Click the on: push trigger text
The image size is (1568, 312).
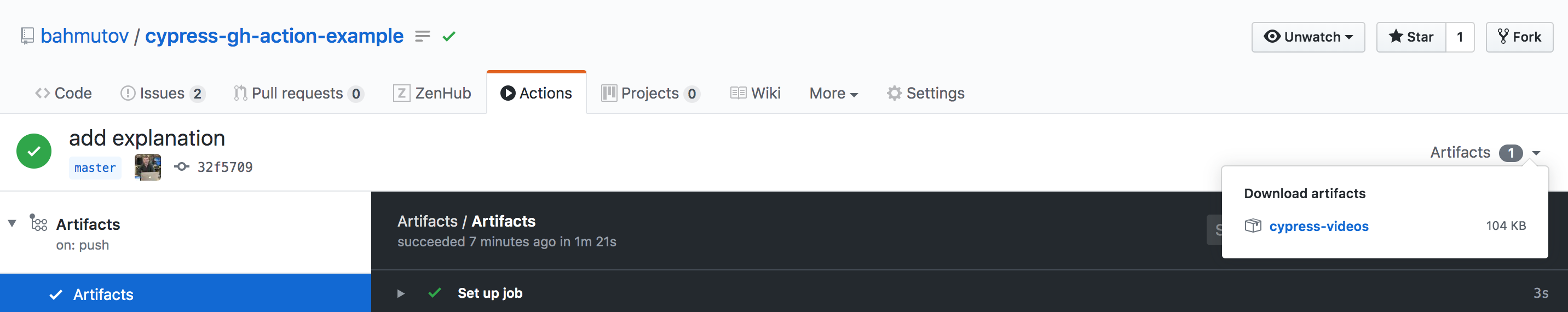[x=83, y=245]
